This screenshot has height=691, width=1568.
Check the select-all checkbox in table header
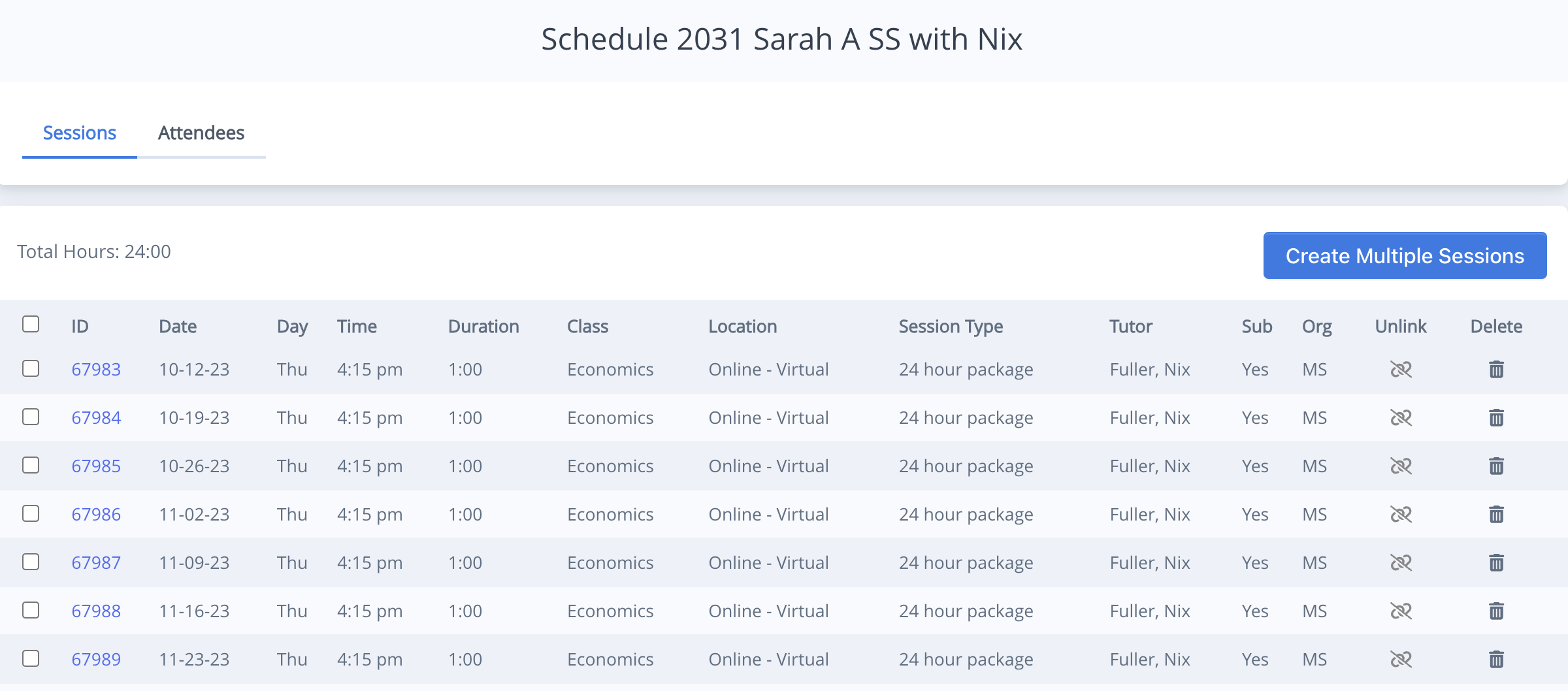(x=31, y=323)
